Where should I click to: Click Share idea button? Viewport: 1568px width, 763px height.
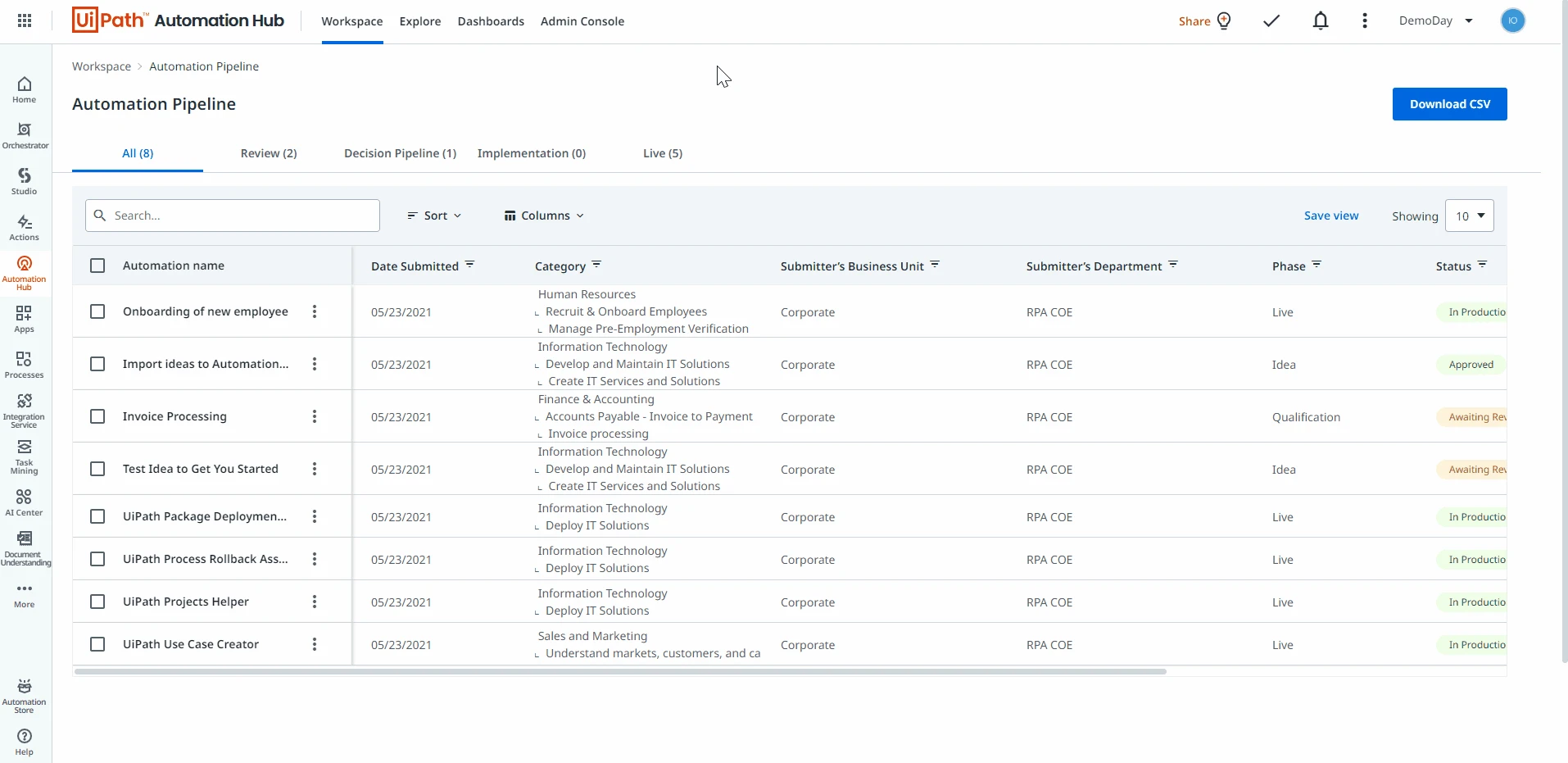click(1205, 21)
